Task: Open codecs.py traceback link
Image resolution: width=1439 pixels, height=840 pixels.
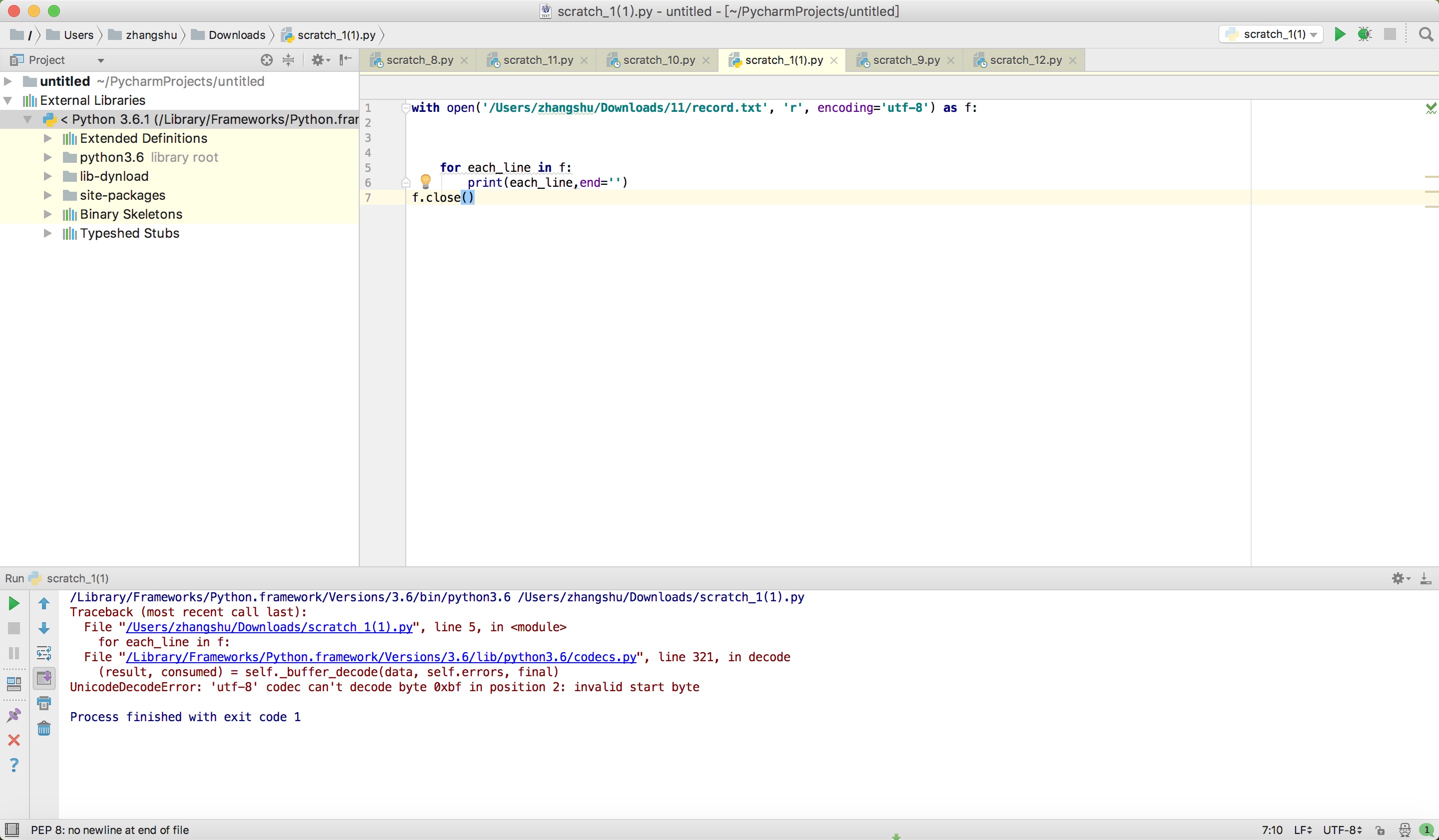Action: pos(381,657)
